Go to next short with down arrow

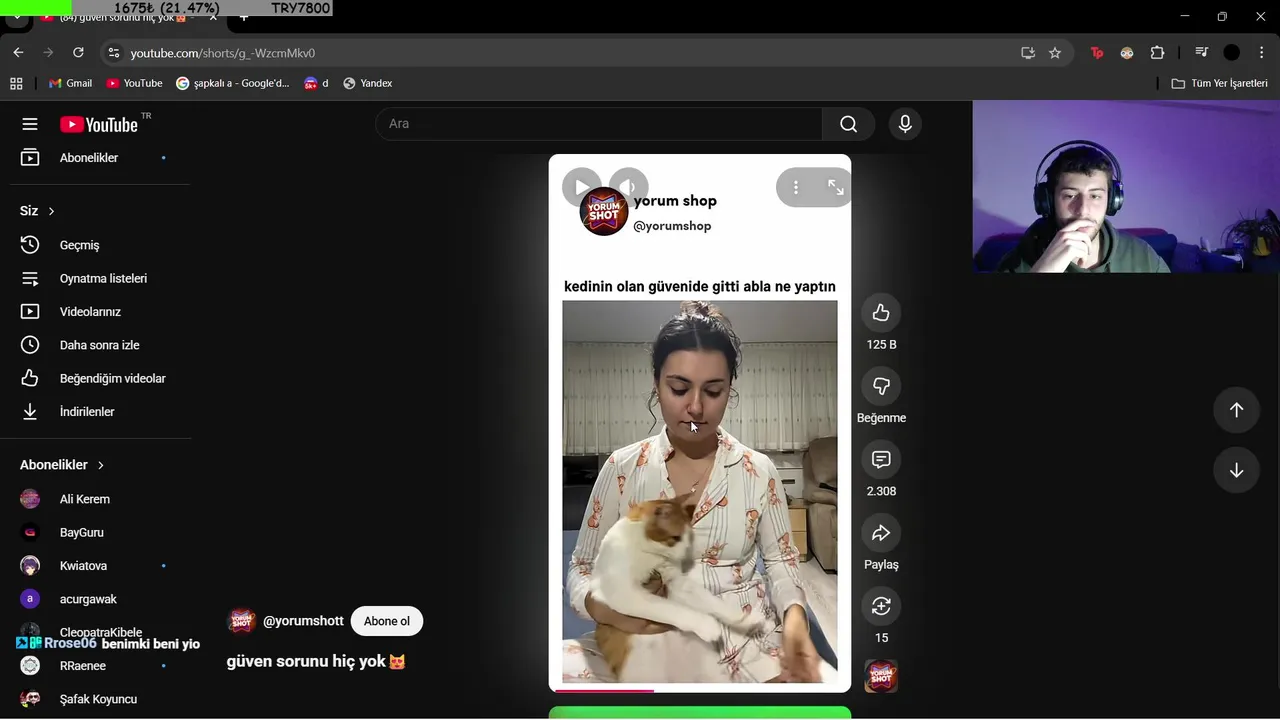coord(1236,470)
